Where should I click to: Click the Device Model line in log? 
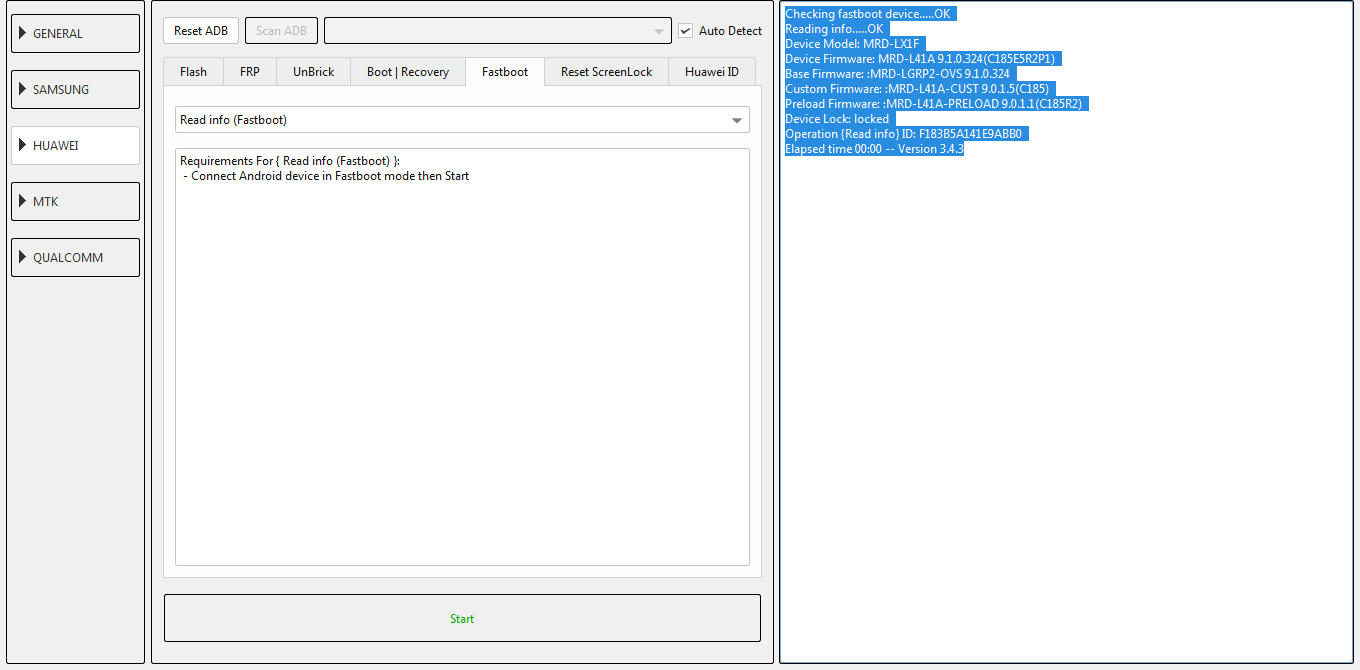[851, 44]
